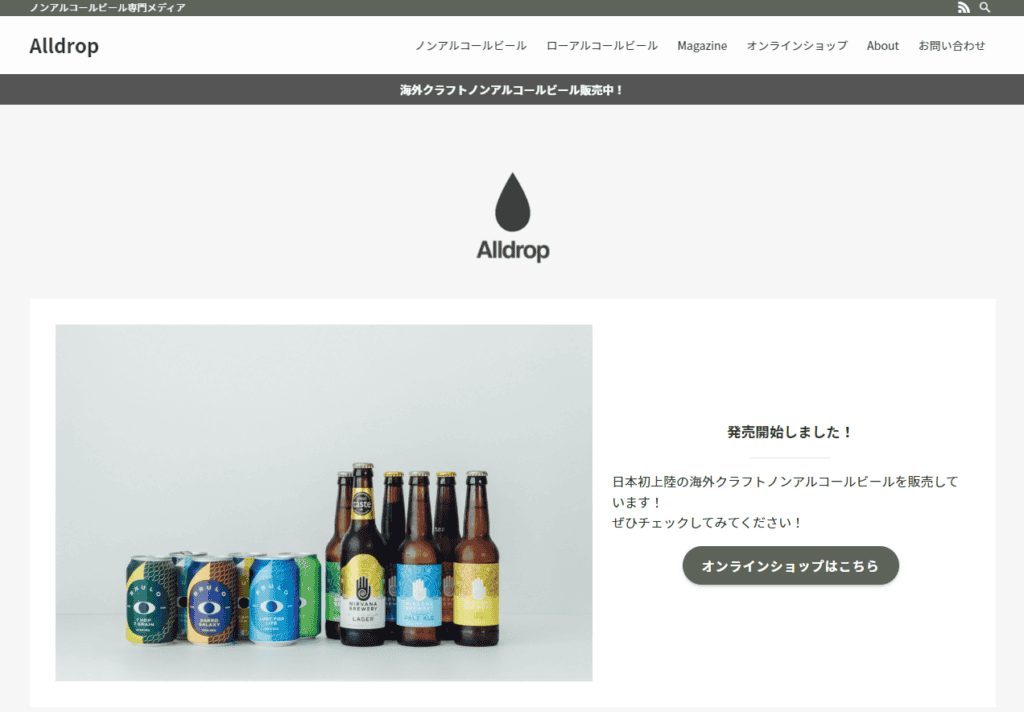Open the Magazine menu item

coord(702,46)
